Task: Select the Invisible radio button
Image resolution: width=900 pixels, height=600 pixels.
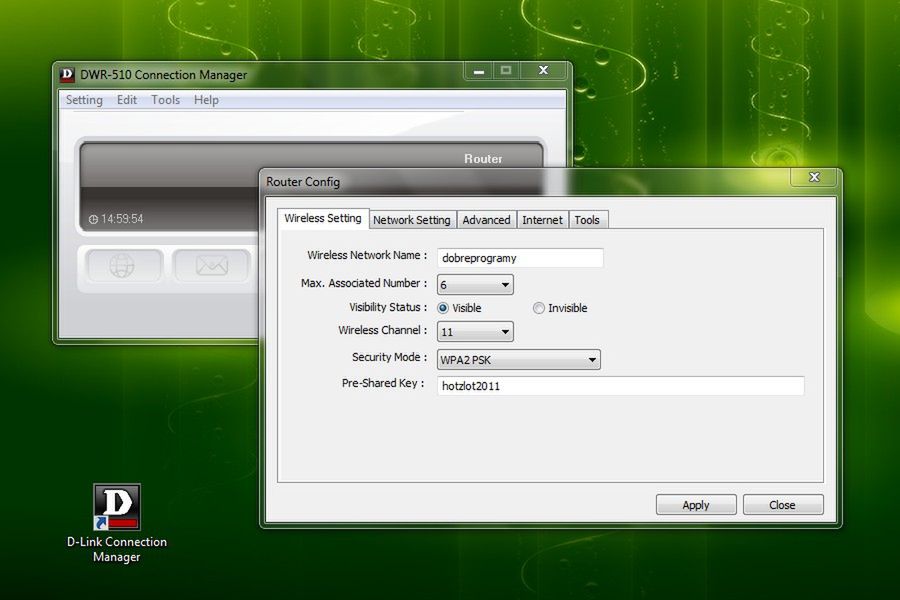Action: pos(538,308)
